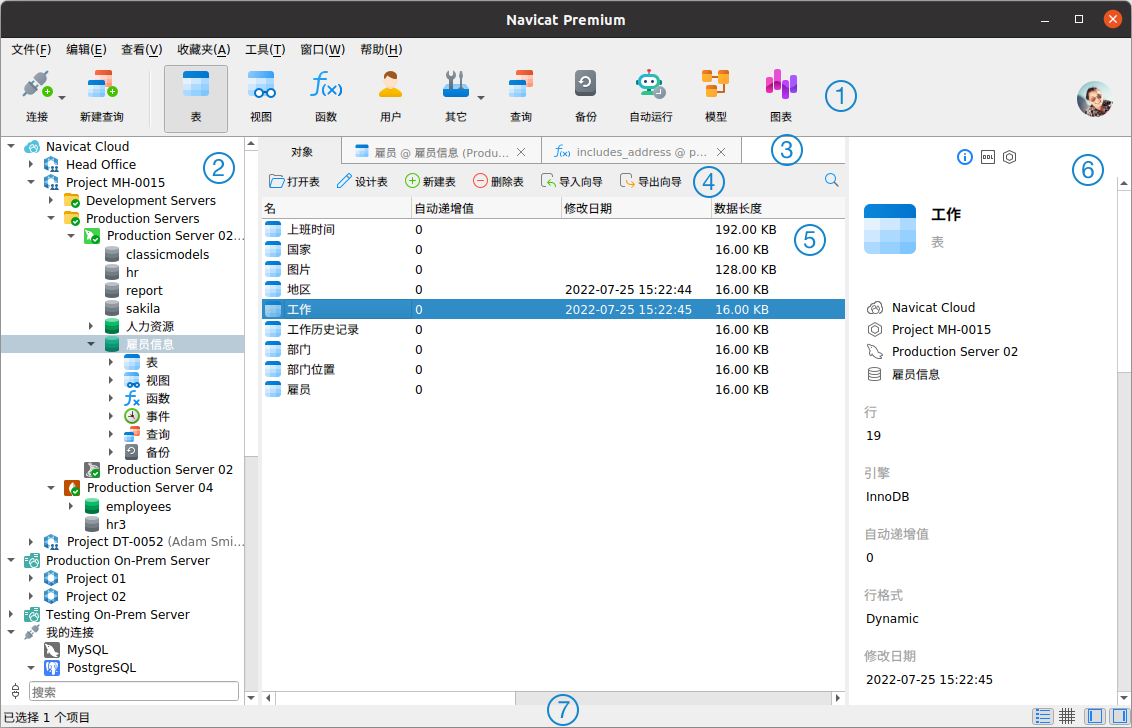This screenshot has width=1132, height=728.
Task: Expand the employees database node
Action: [x=71, y=506]
